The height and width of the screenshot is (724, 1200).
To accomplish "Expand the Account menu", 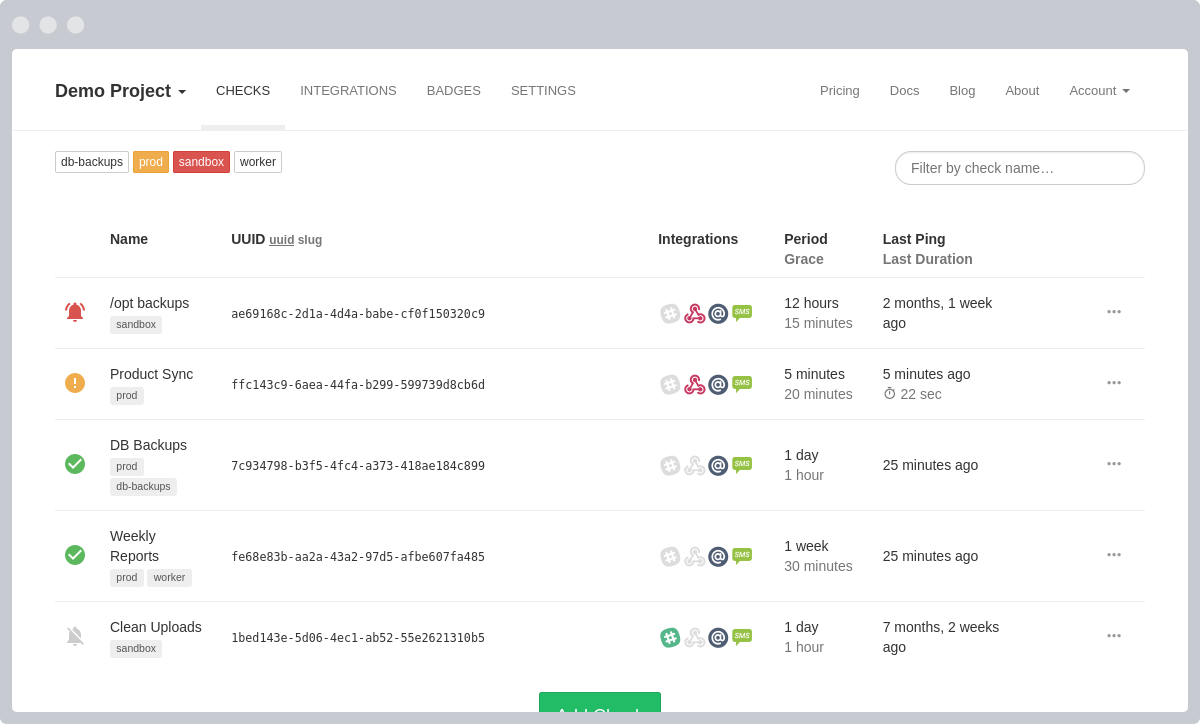I will click(x=1099, y=91).
